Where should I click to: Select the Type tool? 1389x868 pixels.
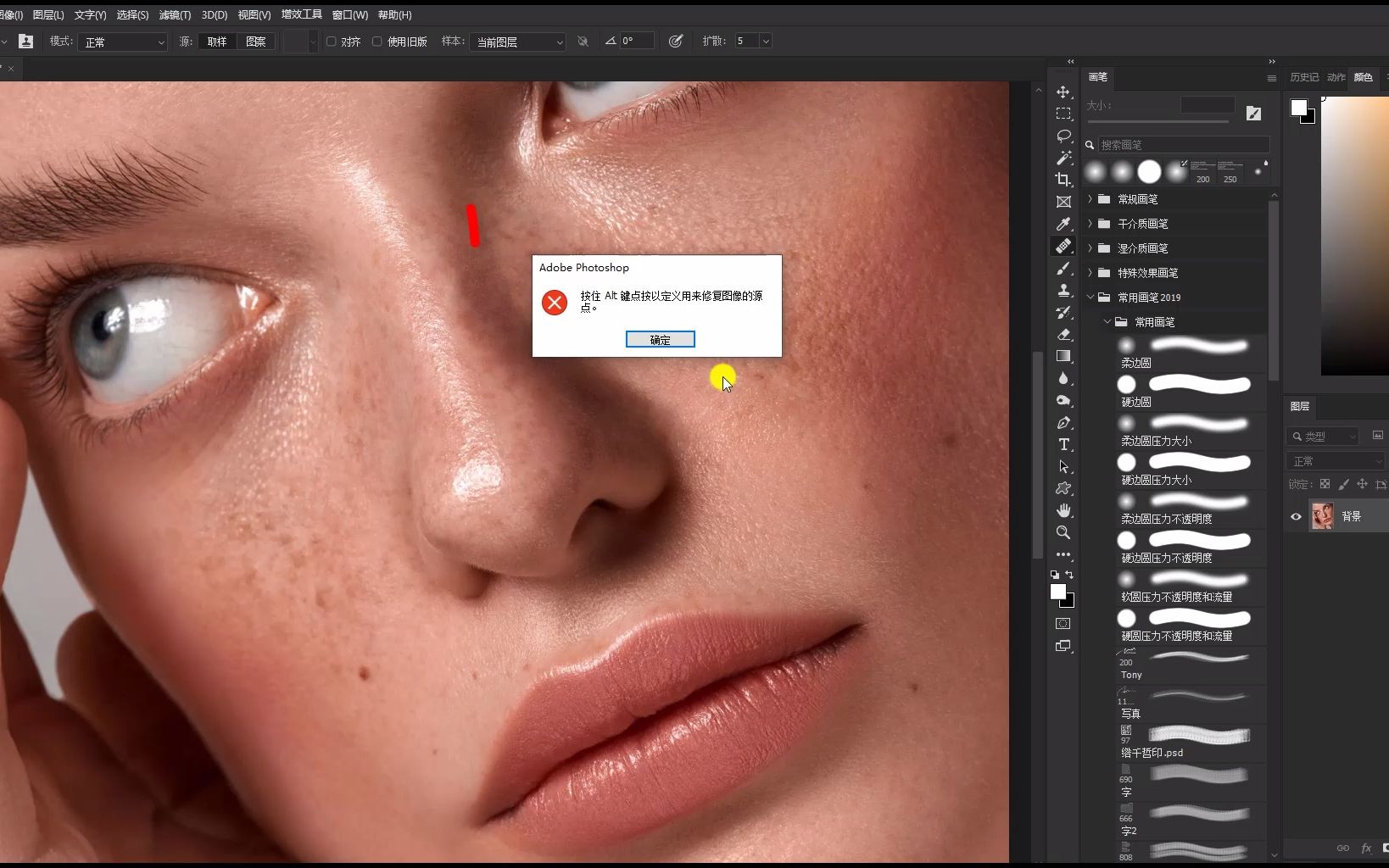coord(1063,444)
